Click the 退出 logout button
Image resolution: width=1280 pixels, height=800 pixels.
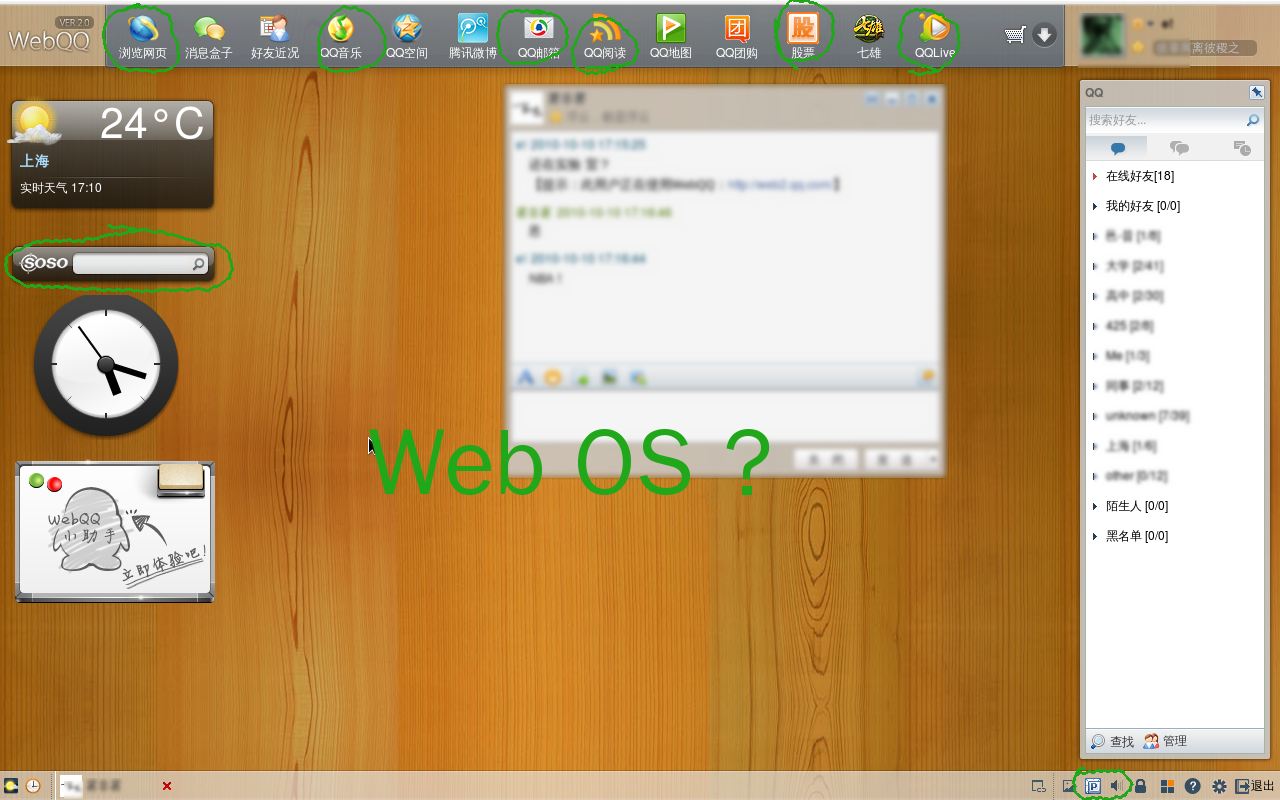point(1255,786)
